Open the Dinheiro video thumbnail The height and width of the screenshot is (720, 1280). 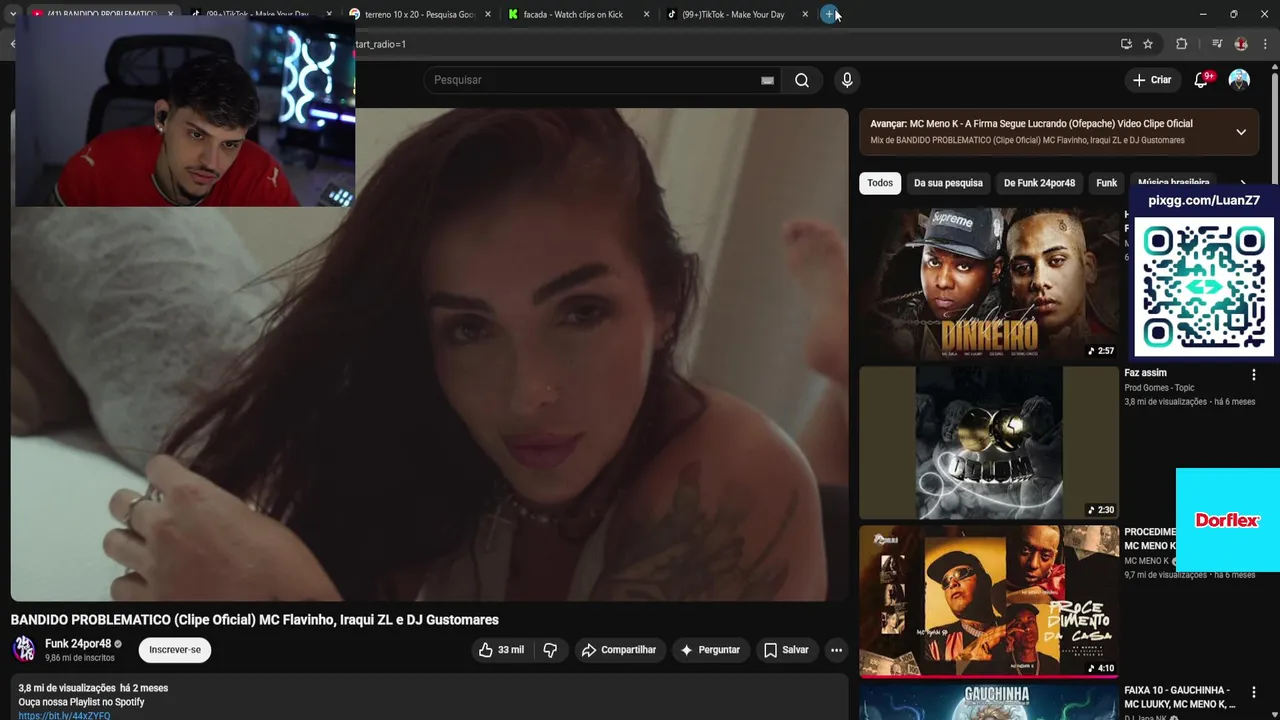989,284
